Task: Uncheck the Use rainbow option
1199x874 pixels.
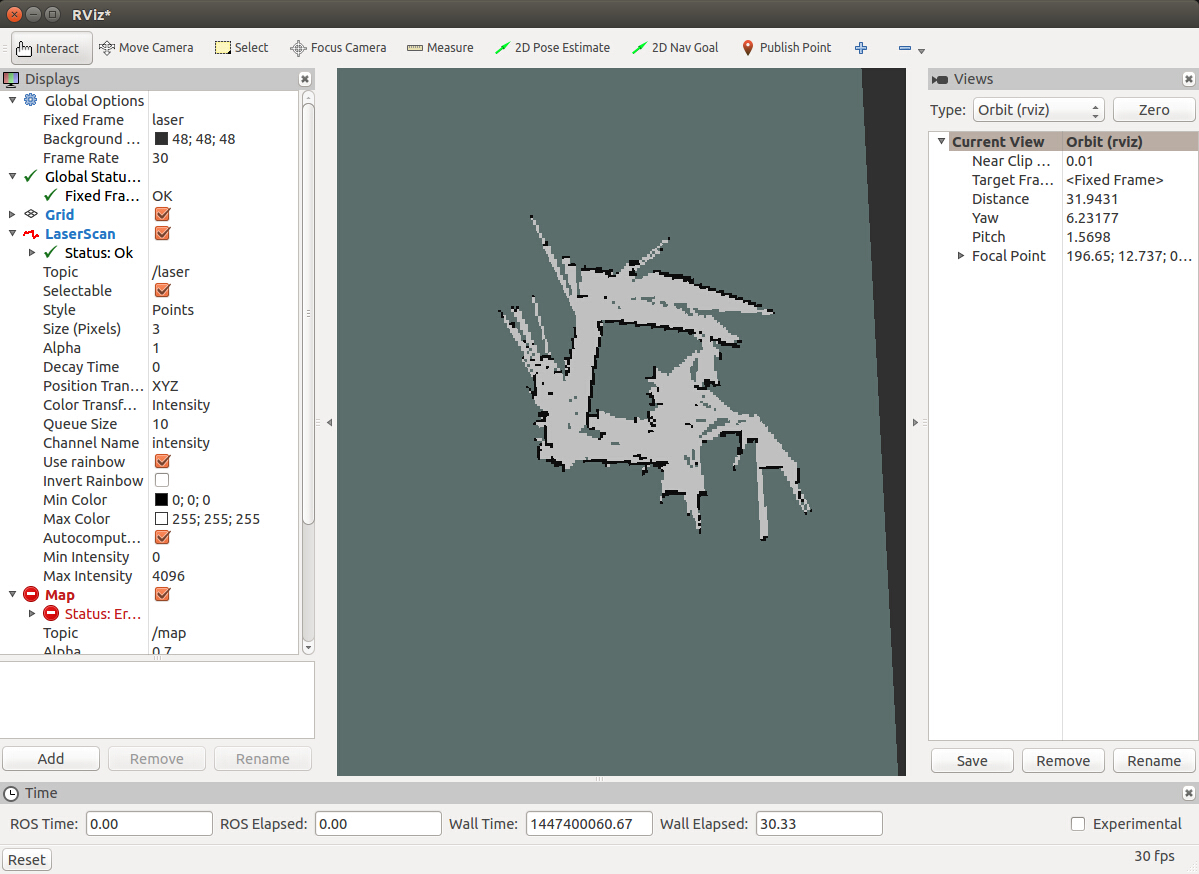Action: pos(162,462)
